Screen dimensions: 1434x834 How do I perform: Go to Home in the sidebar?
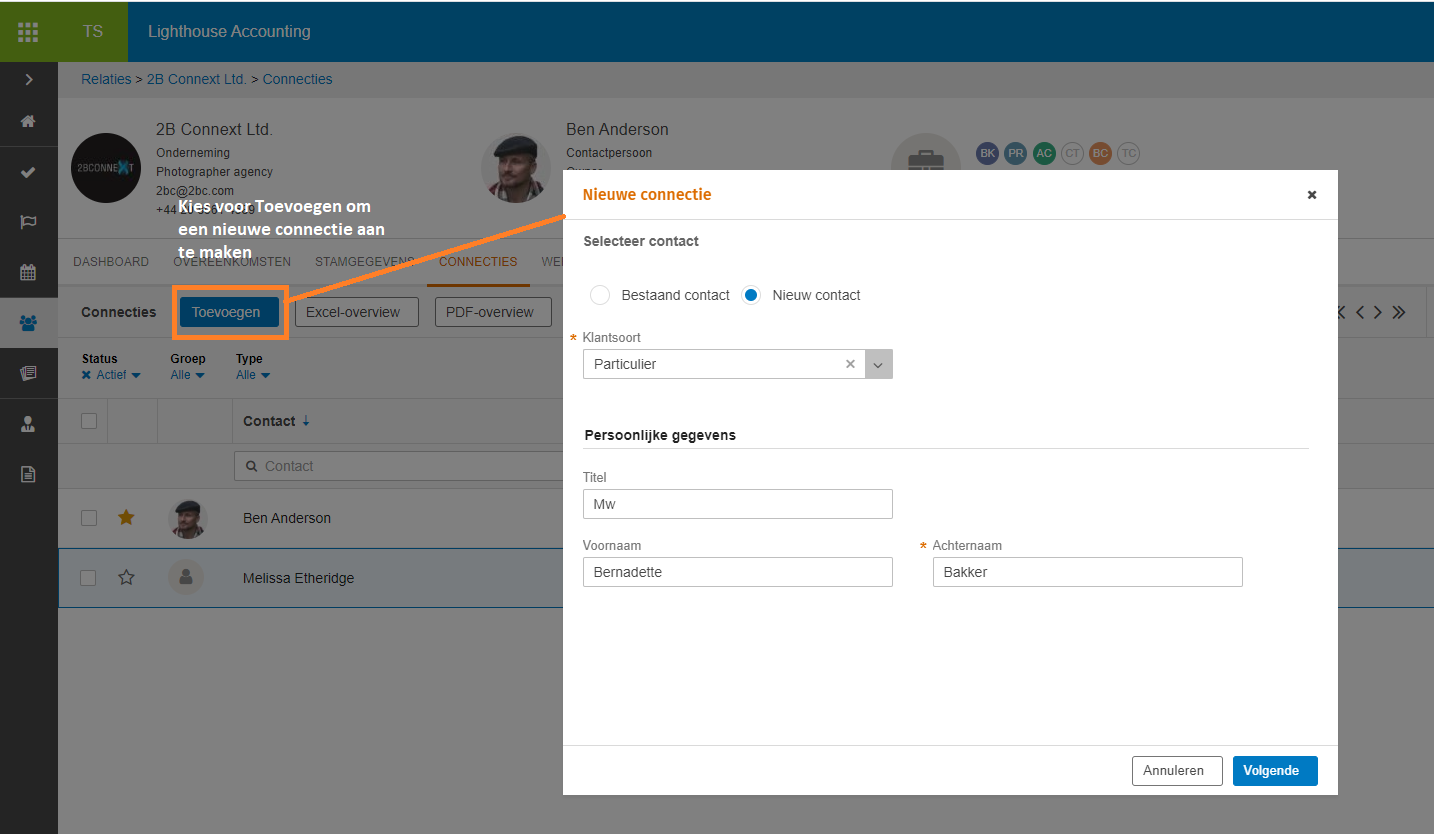(28, 121)
